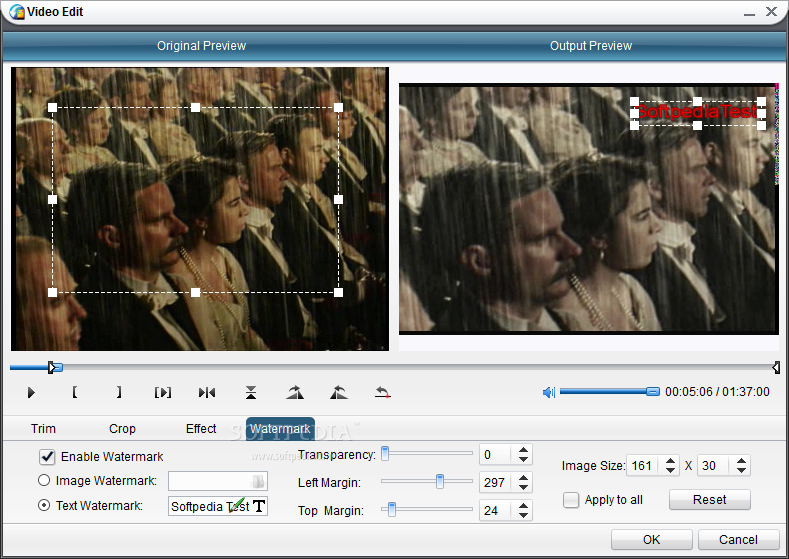Screen dimensions: 789x559
Task: Play the video preview
Action: pos(31,392)
